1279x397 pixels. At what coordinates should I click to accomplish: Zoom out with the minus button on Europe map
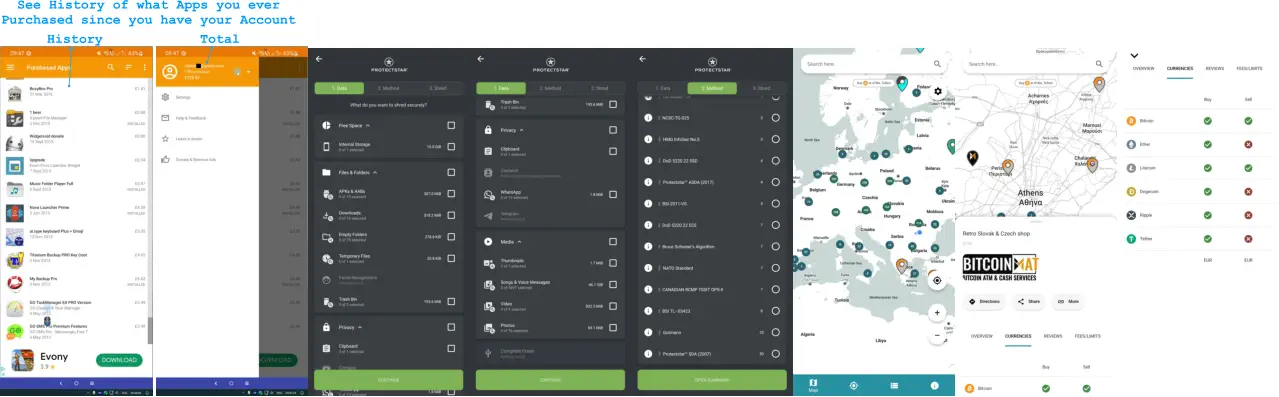point(937,337)
